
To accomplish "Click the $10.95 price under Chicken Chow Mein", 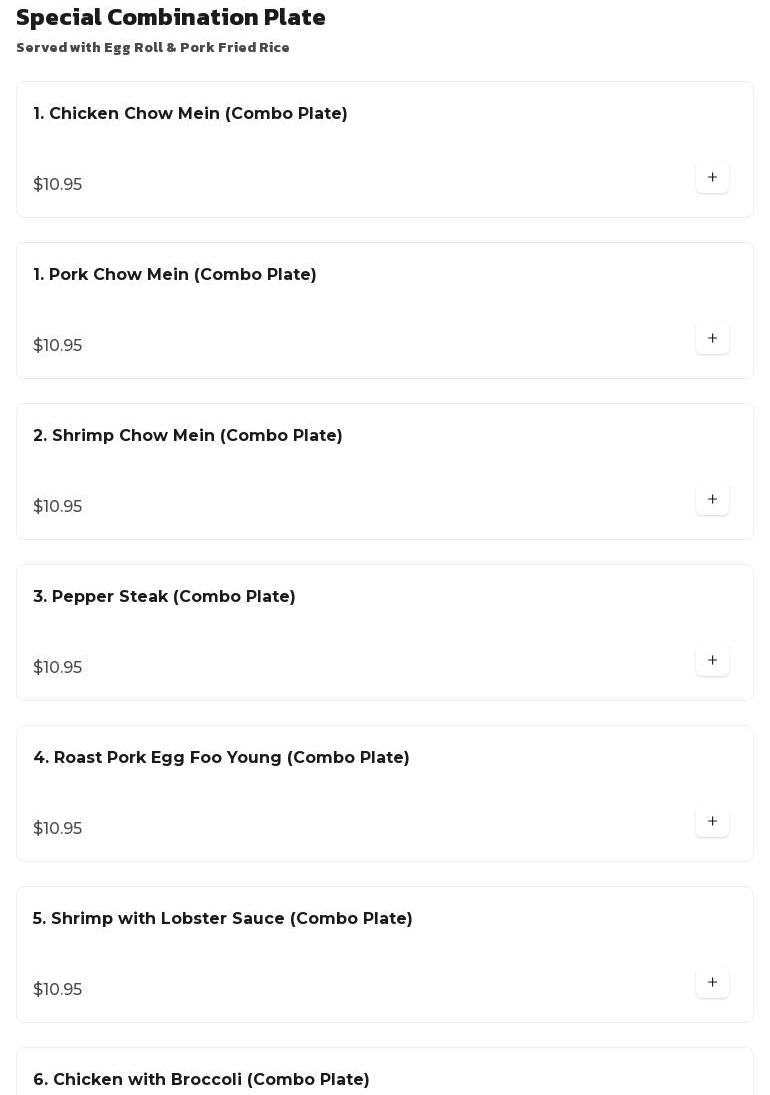I will click(x=57, y=184).
